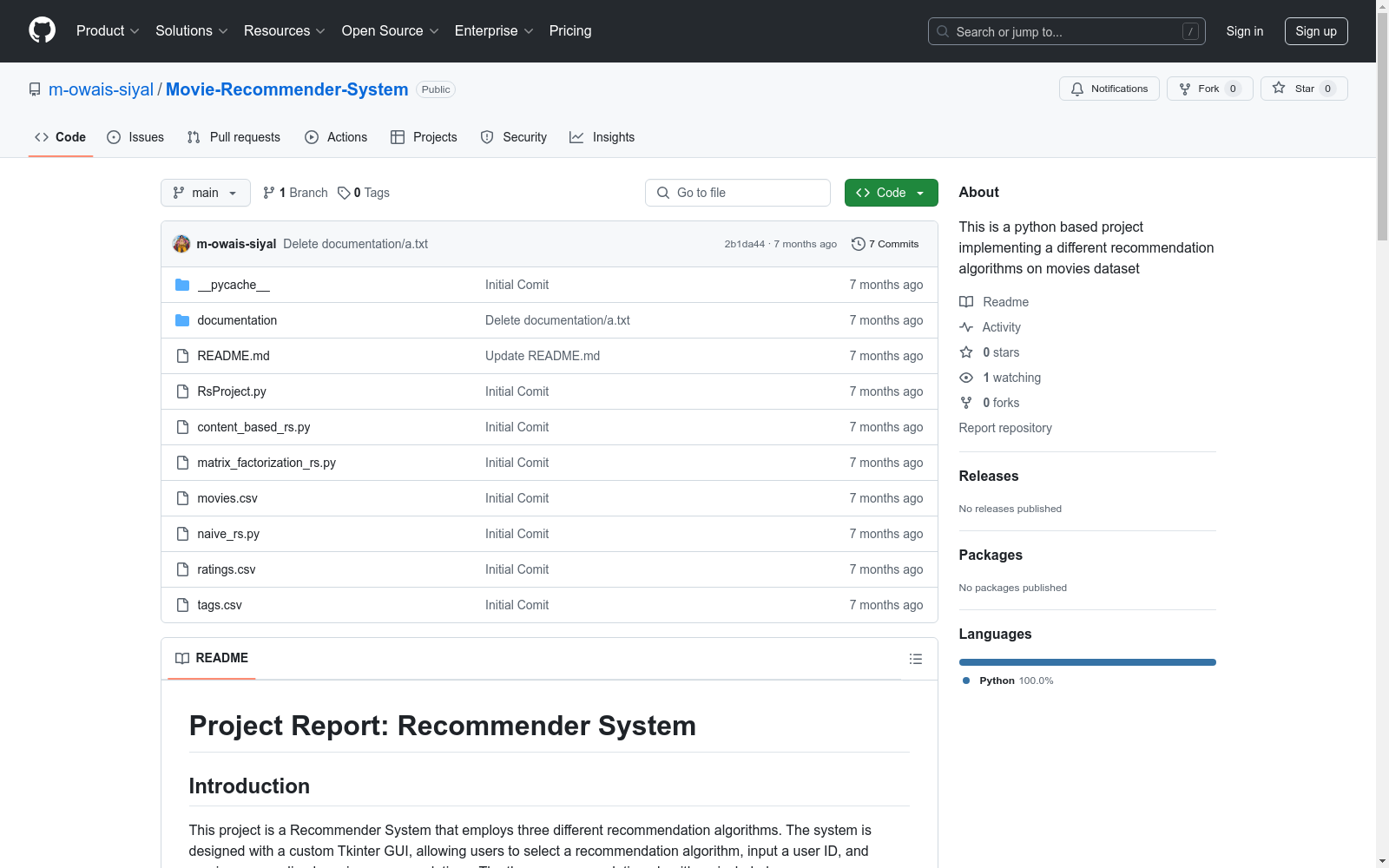This screenshot has width=1389, height=868.
Task: Open the green Code dropdown
Action: click(x=891, y=193)
